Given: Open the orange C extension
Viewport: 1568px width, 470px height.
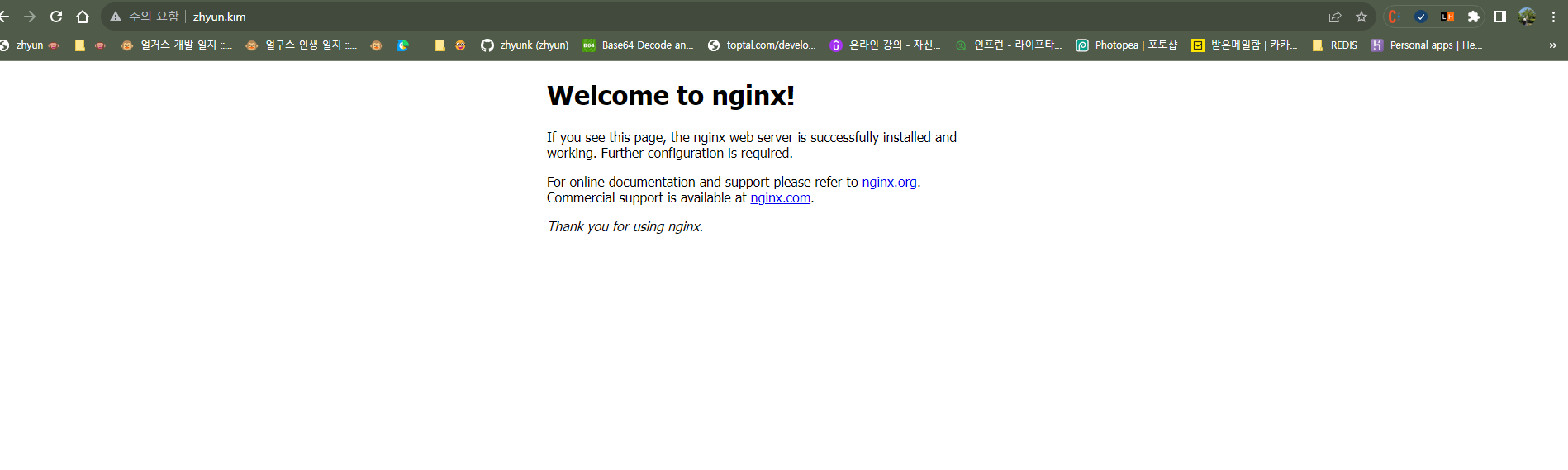Looking at the screenshot, I should tap(1395, 17).
